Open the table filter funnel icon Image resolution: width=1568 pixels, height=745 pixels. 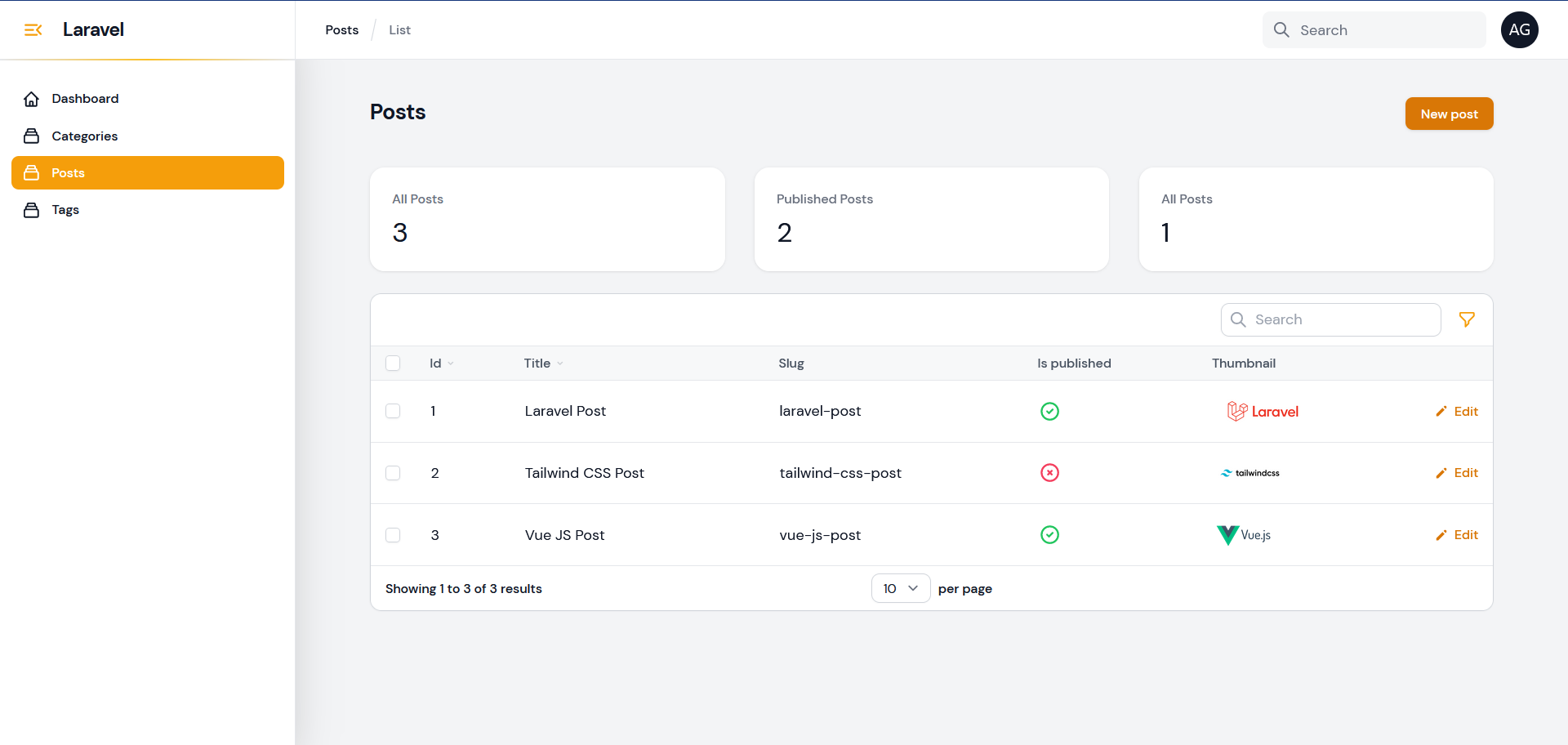[1467, 319]
